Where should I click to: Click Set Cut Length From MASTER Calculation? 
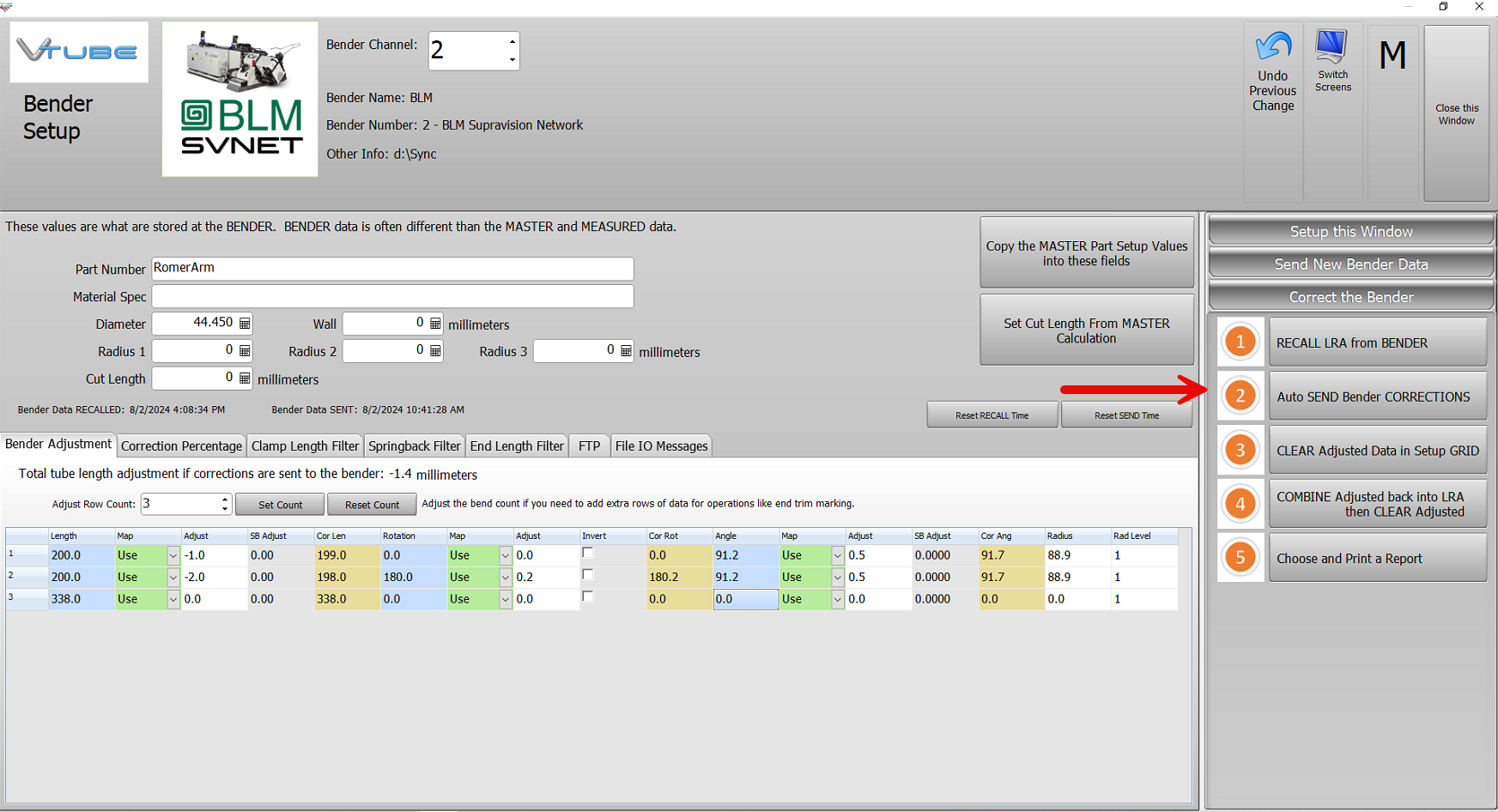click(1086, 330)
